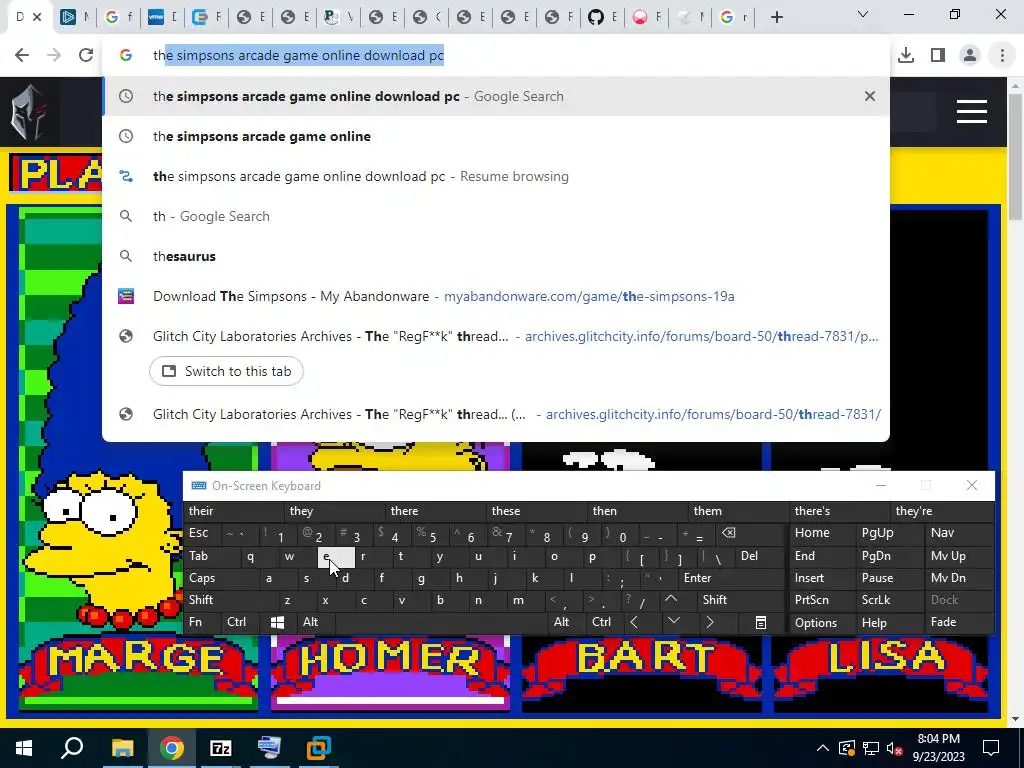Open last Glitch City Archives thread-7831/ suggestion
The width and height of the screenshot is (1024, 768).
pyautogui.click(x=496, y=414)
